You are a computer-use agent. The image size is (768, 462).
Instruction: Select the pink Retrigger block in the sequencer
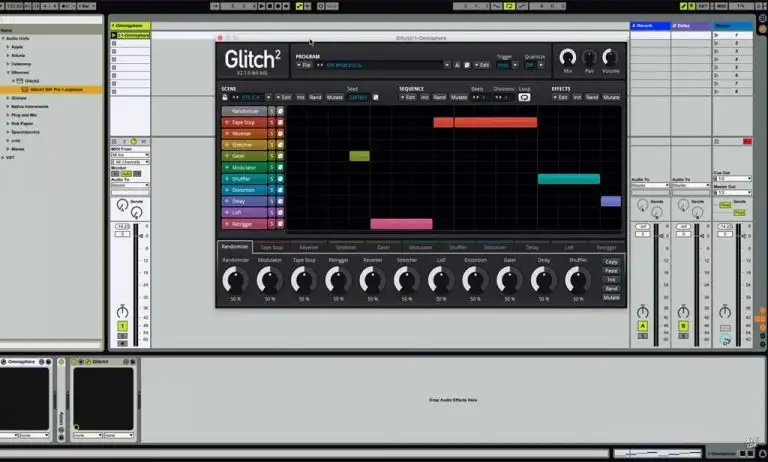click(x=402, y=224)
